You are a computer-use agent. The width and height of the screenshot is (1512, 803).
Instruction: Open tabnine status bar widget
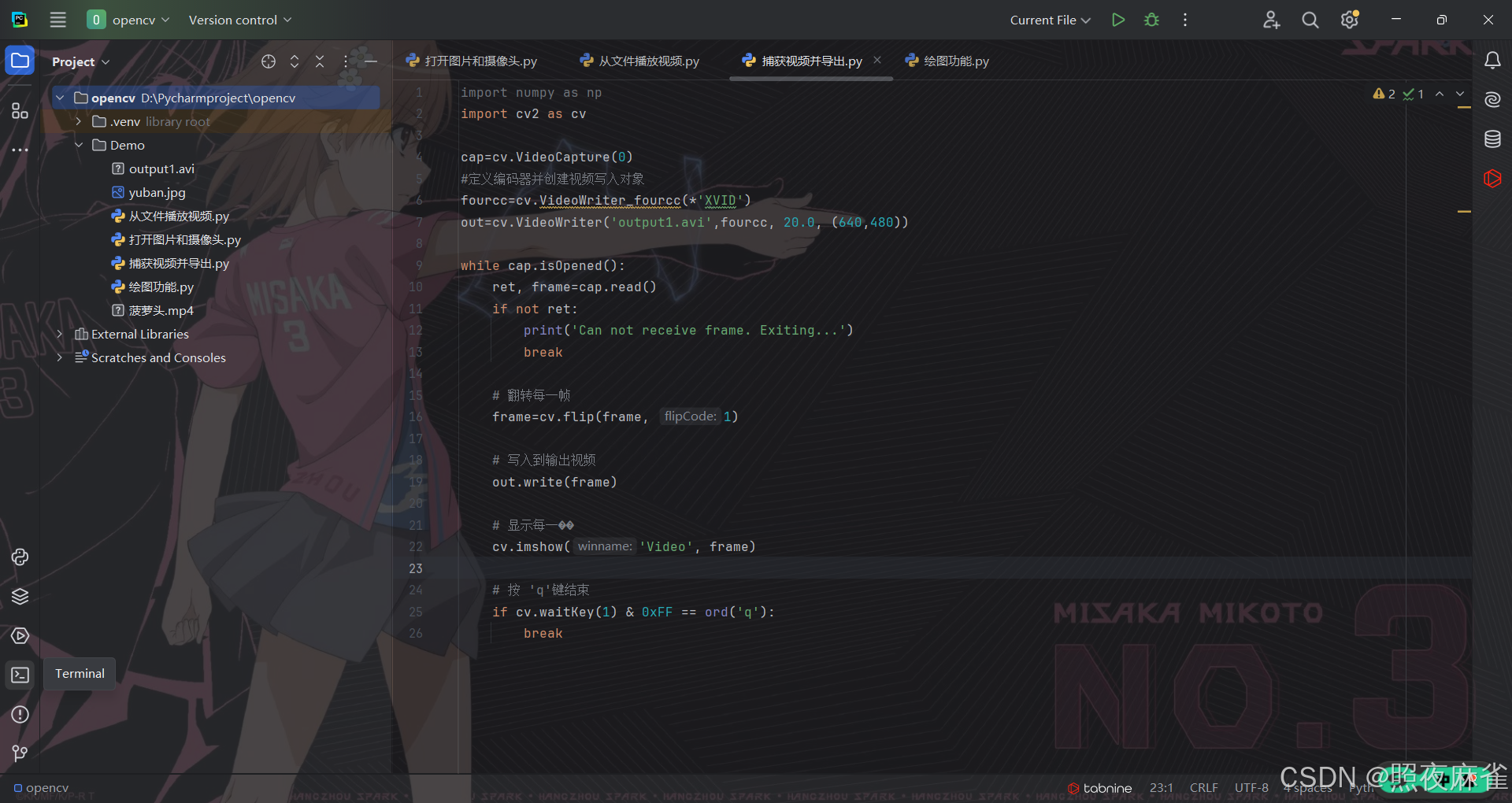coord(1100,788)
